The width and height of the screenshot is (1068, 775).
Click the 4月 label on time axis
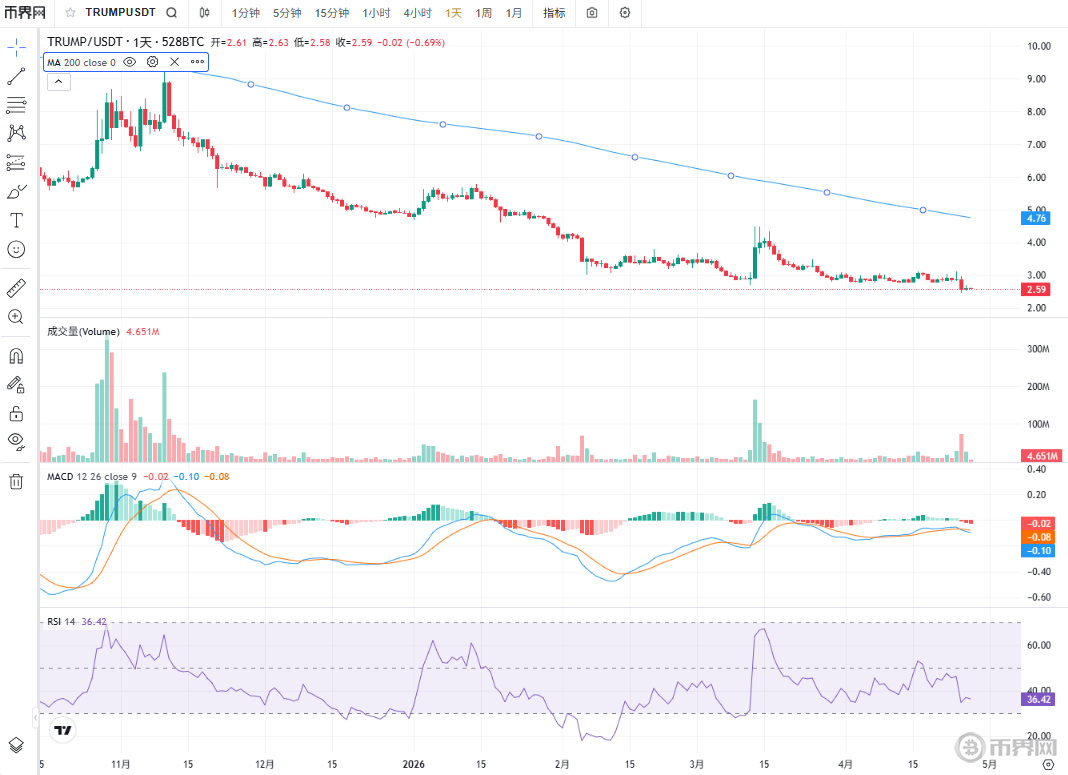(845, 764)
